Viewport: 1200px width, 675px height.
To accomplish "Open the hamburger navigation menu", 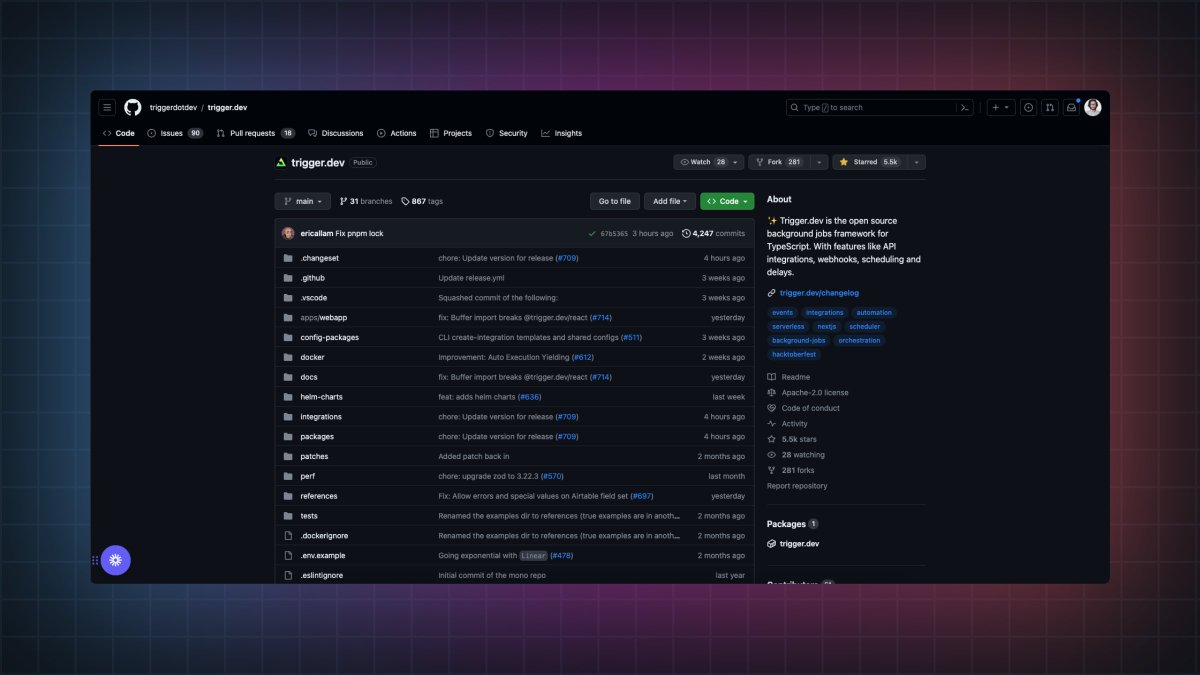I will click(x=107, y=107).
